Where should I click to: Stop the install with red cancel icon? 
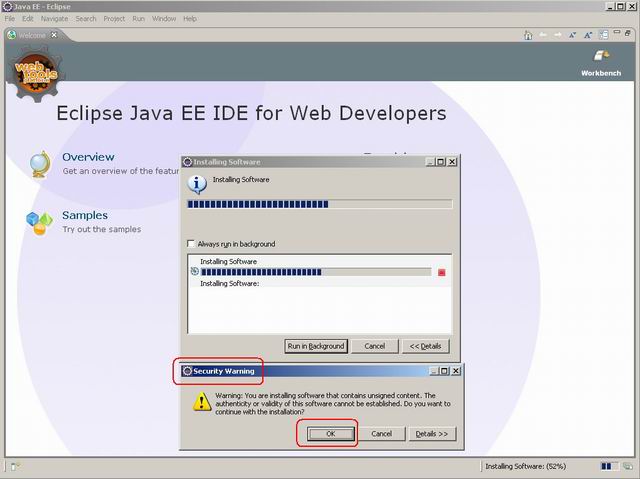pyautogui.click(x=441, y=272)
